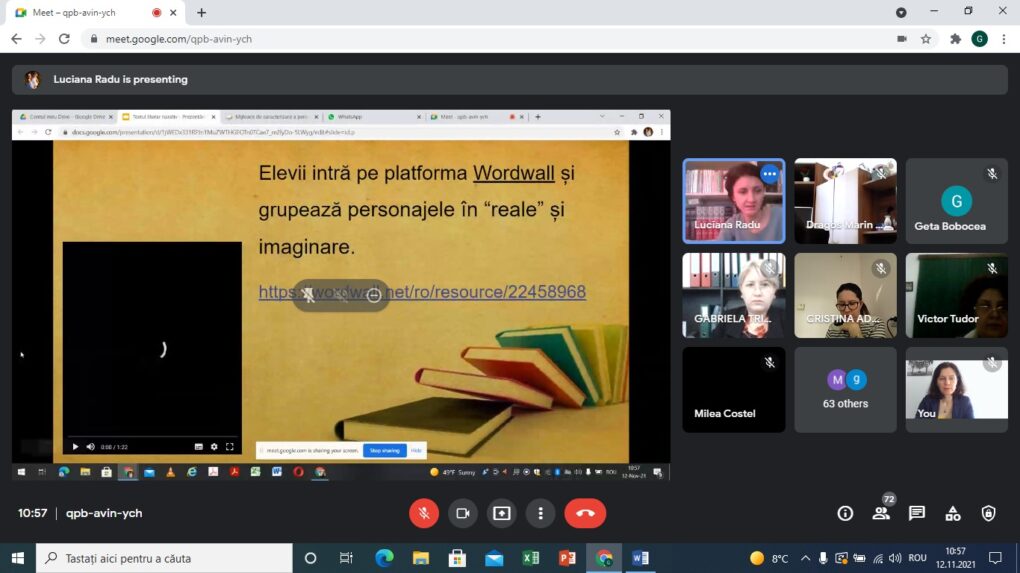Click the Windows taskbar search box

click(x=164, y=558)
